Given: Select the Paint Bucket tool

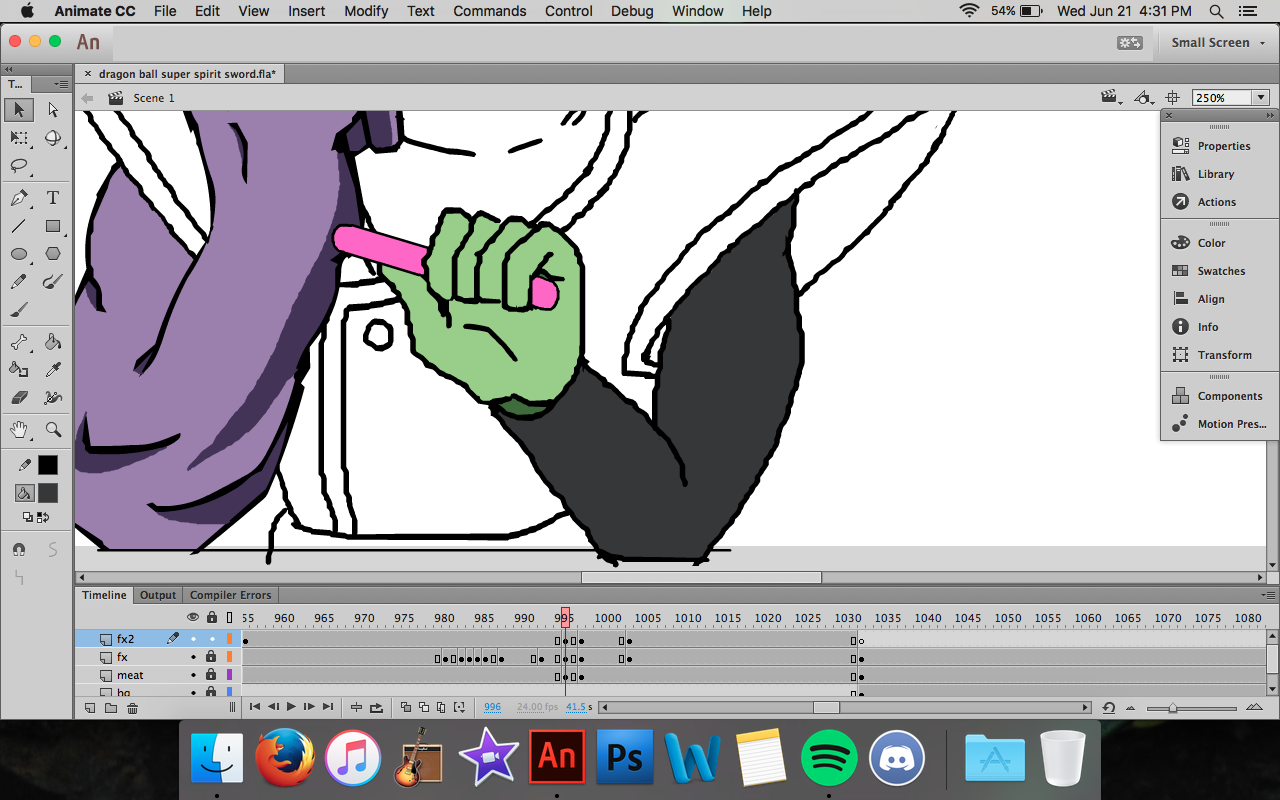Looking at the screenshot, I should pos(53,342).
